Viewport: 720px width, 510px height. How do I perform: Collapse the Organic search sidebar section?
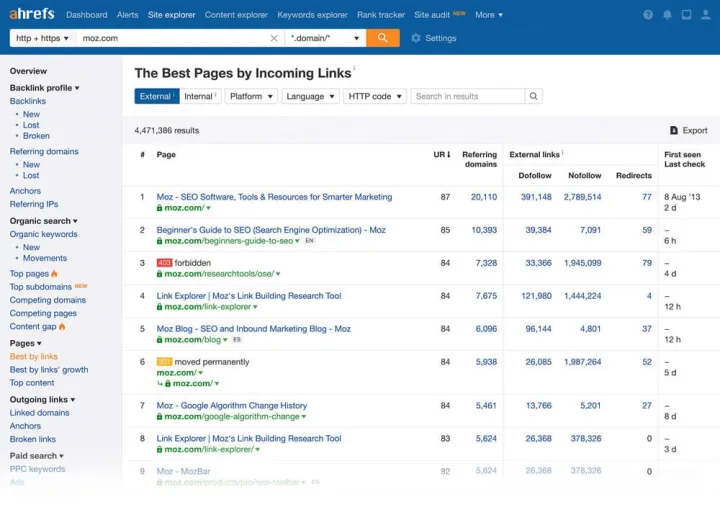coord(44,221)
